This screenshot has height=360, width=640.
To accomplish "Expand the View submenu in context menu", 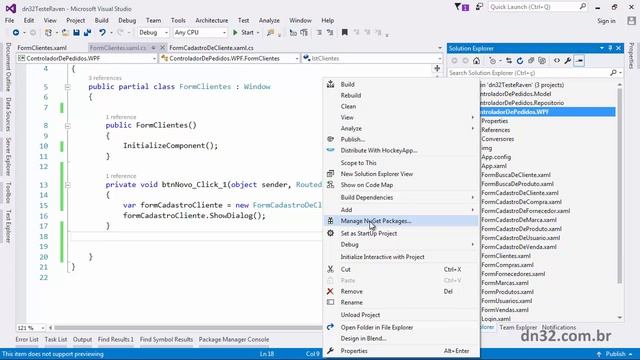I will click(x=401, y=118).
